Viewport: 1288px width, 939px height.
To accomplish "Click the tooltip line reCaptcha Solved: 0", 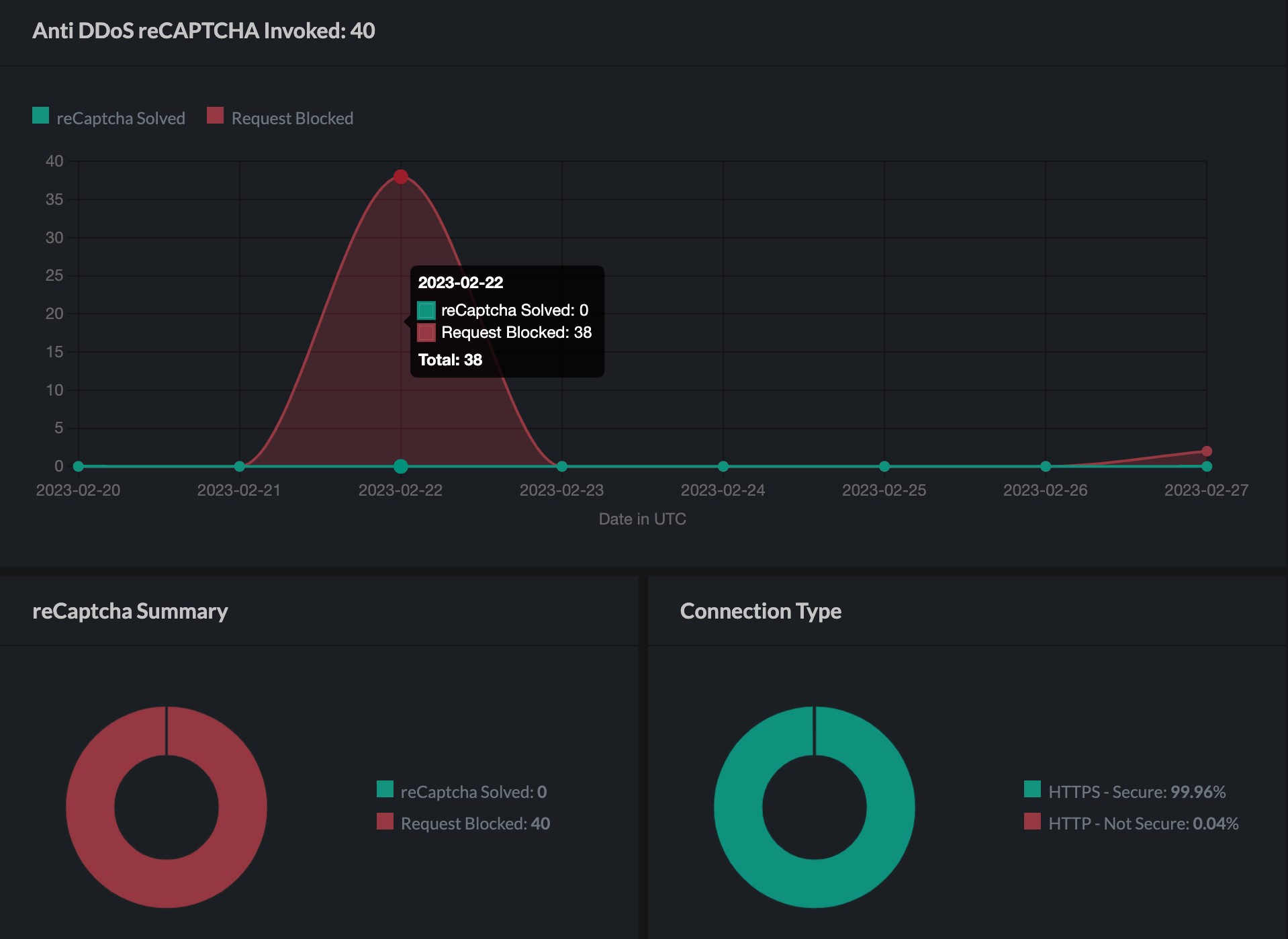I will tap(503, 310).
